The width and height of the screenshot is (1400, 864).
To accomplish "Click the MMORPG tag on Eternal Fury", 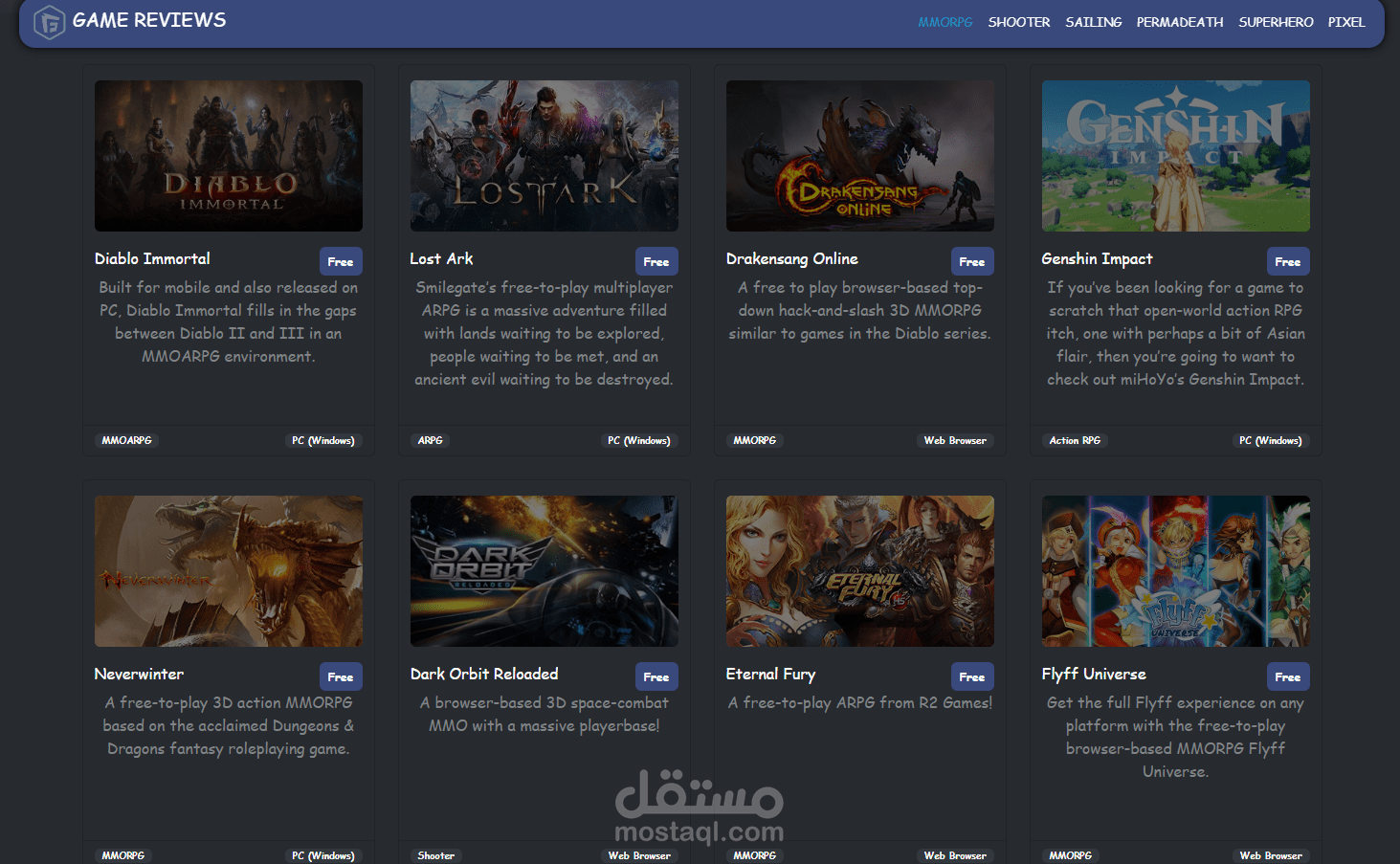I will [x=755, y=855].
